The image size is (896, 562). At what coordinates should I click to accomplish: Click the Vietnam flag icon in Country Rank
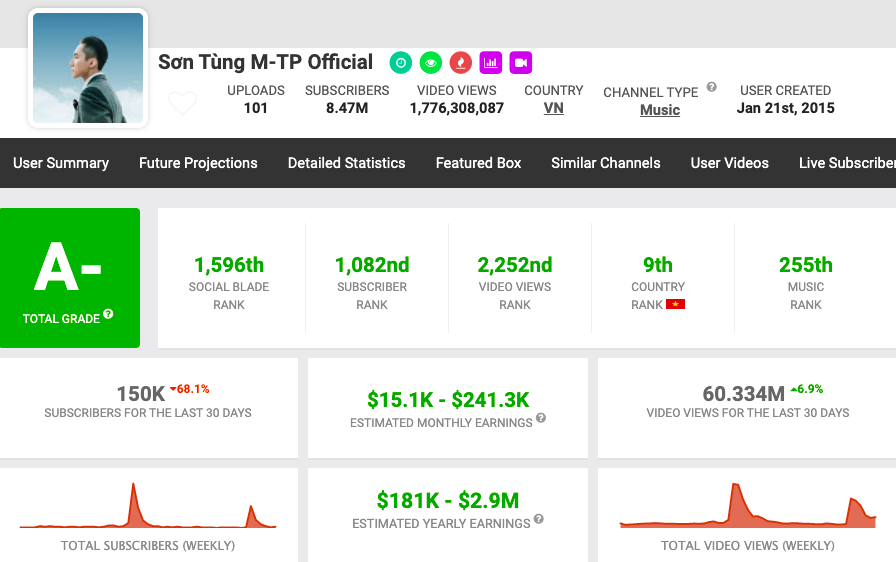click(675, 304)
